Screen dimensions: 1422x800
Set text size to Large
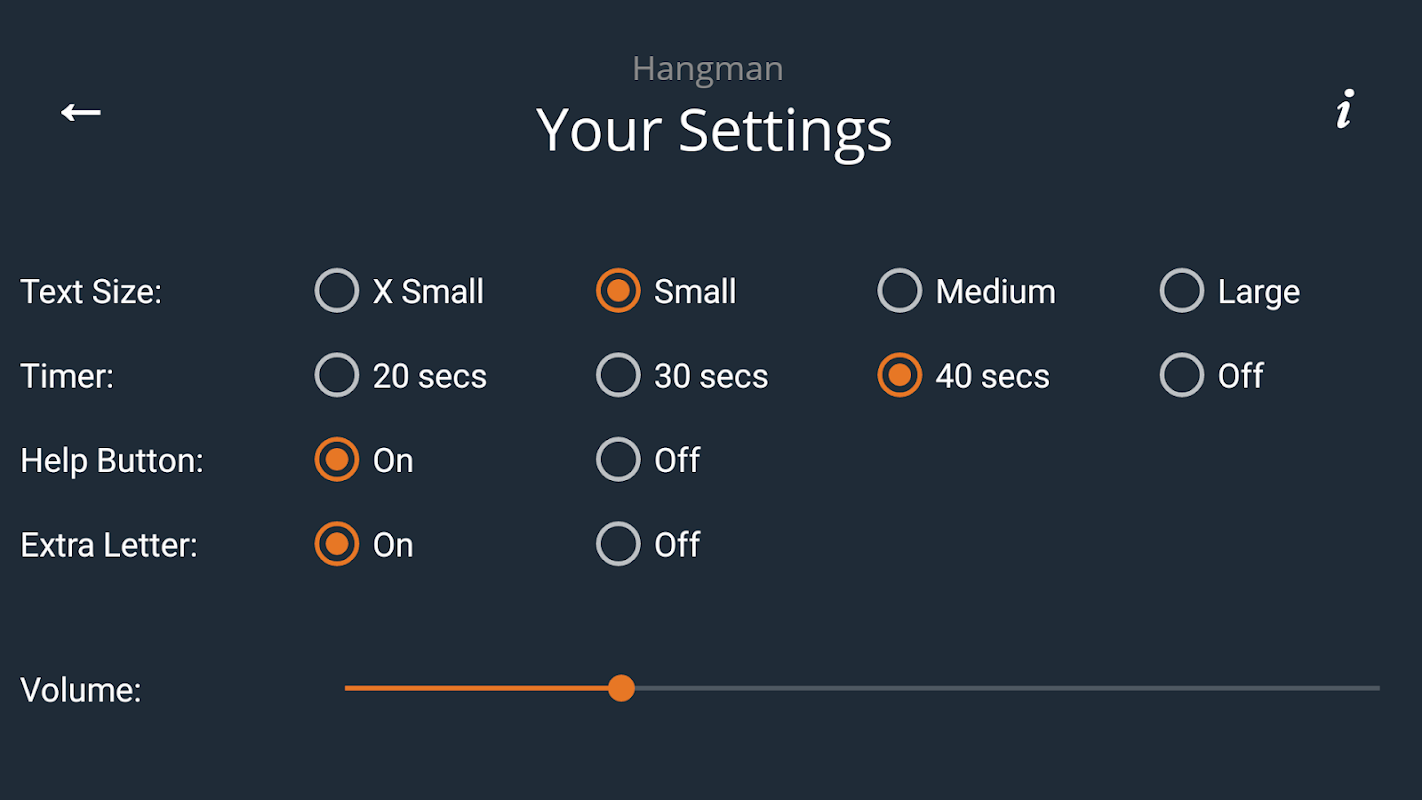point(1182,291)
